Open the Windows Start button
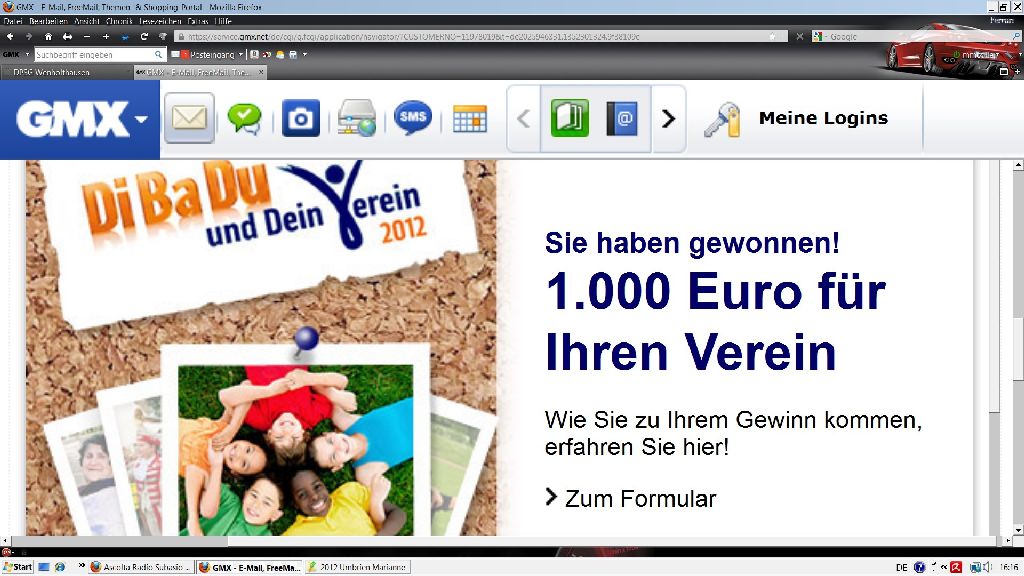 [18, 567]
